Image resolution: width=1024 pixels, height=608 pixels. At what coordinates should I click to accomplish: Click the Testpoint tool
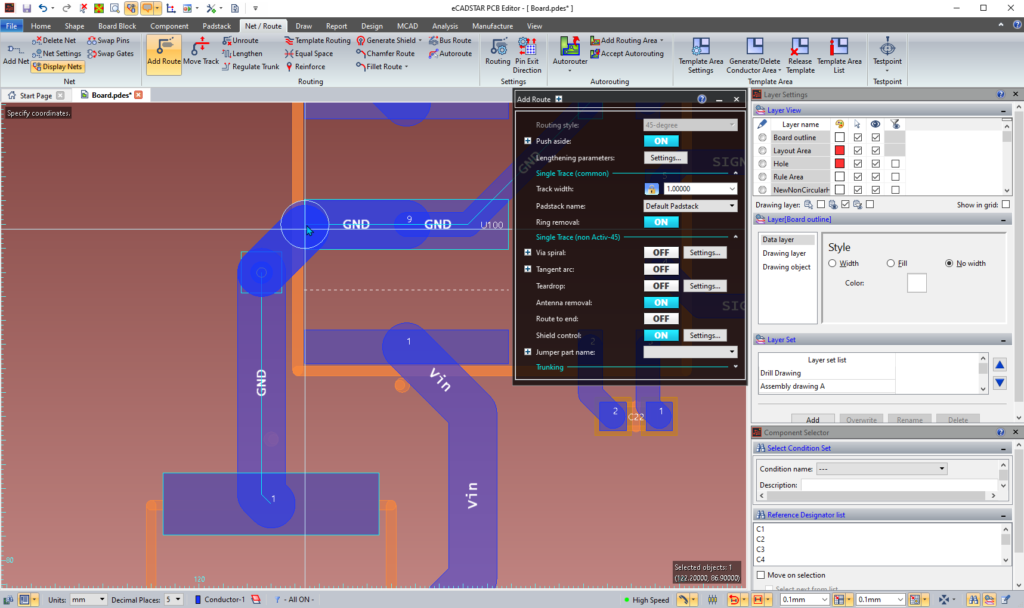pyautogui.click(x=887, y=54)
